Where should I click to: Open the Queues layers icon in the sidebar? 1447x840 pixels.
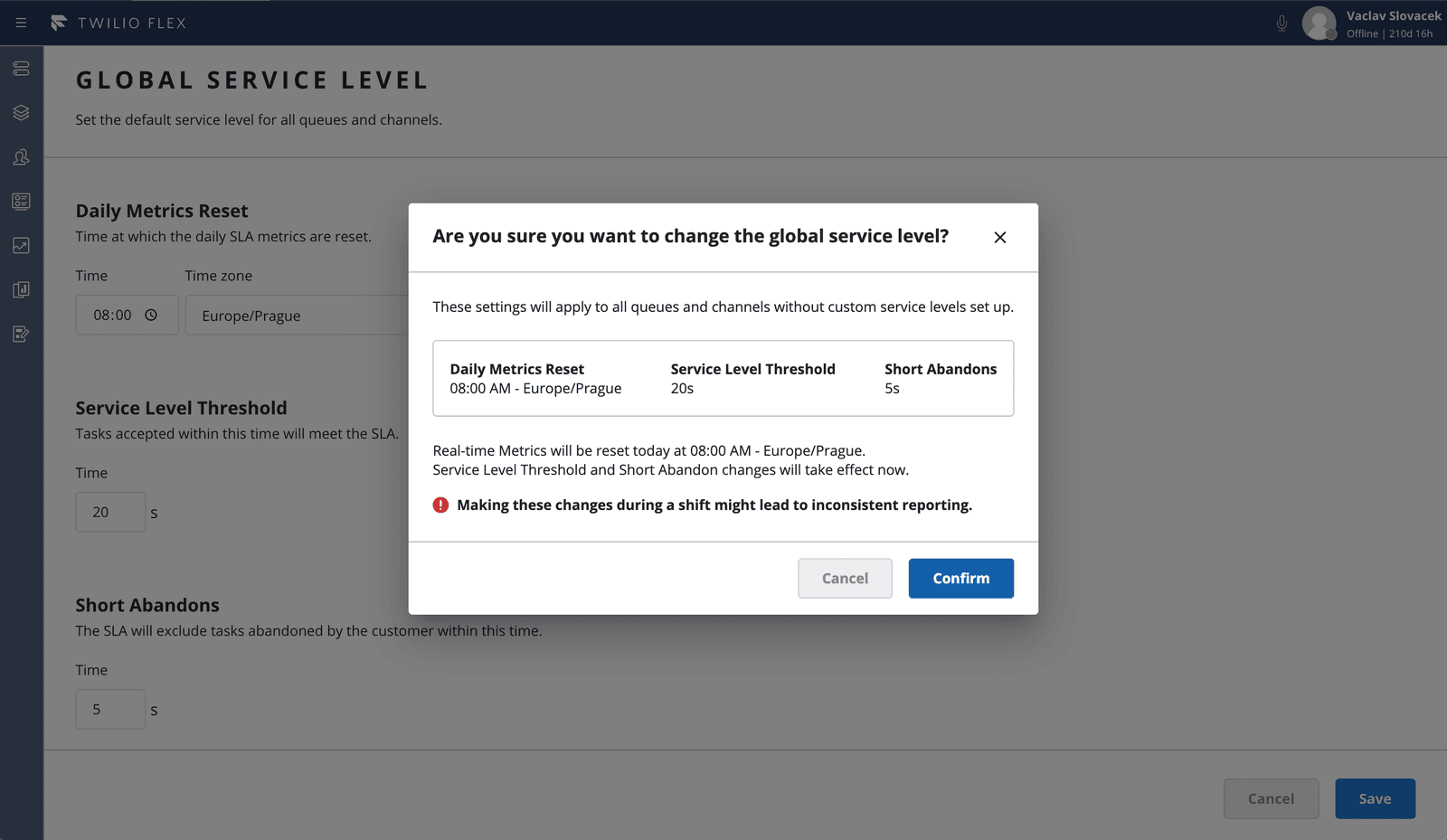tap(21, 112)
